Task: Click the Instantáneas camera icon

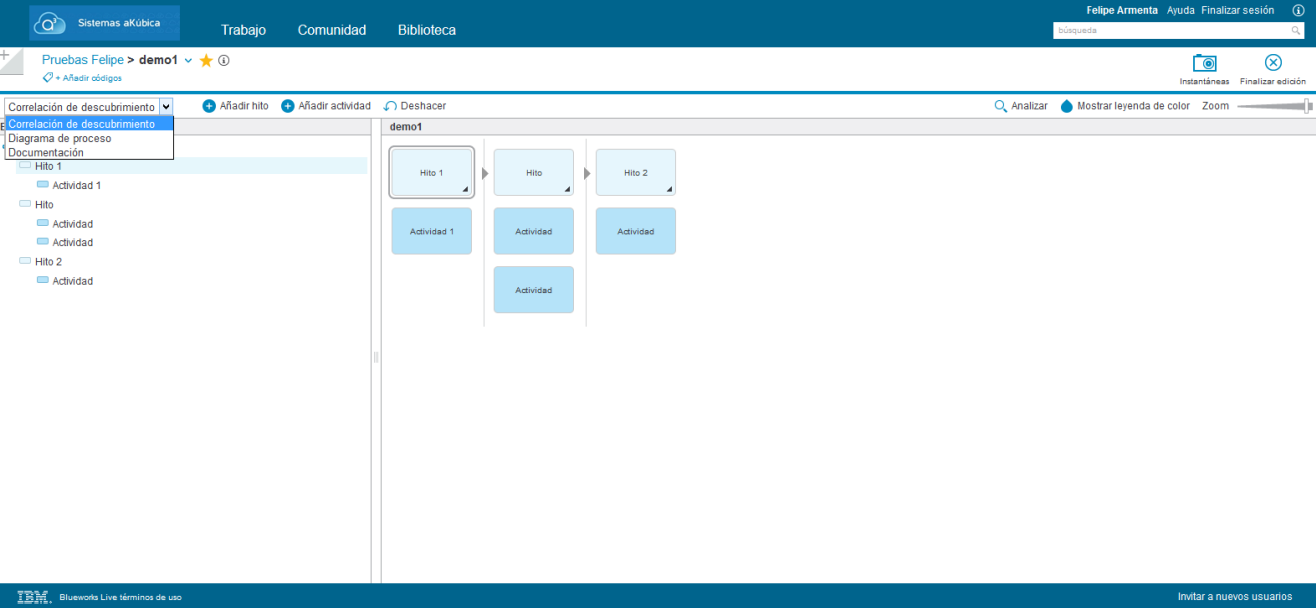Action: coord(1204,63)
